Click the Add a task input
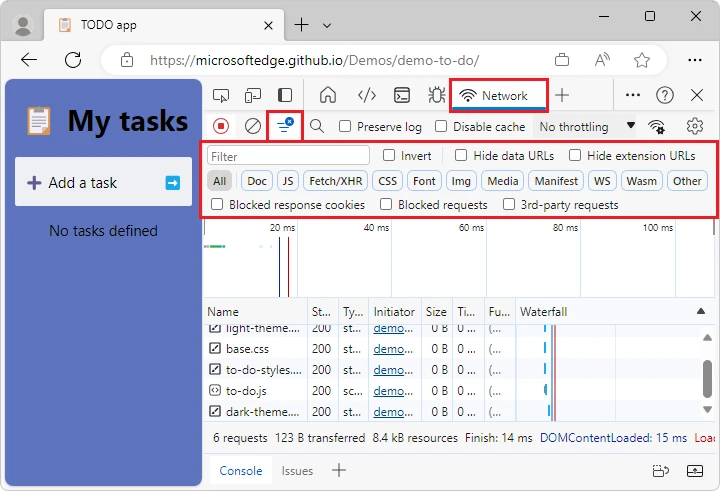This screenshot has width=720, height=491. [x=103, y=182]
